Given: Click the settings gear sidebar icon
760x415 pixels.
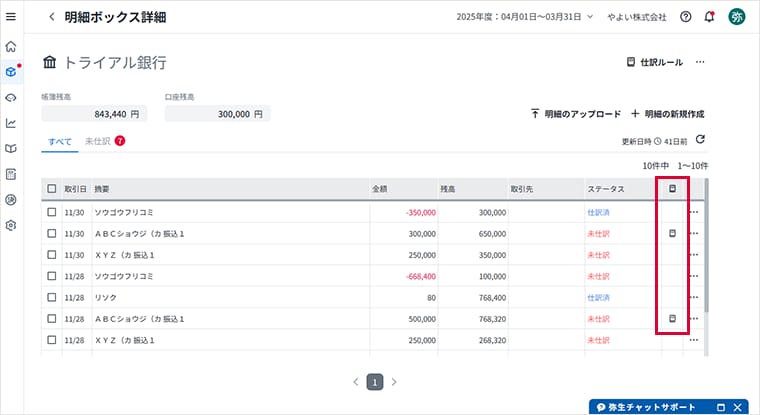Looking at the screenshot, I should [x=11, y=225].
